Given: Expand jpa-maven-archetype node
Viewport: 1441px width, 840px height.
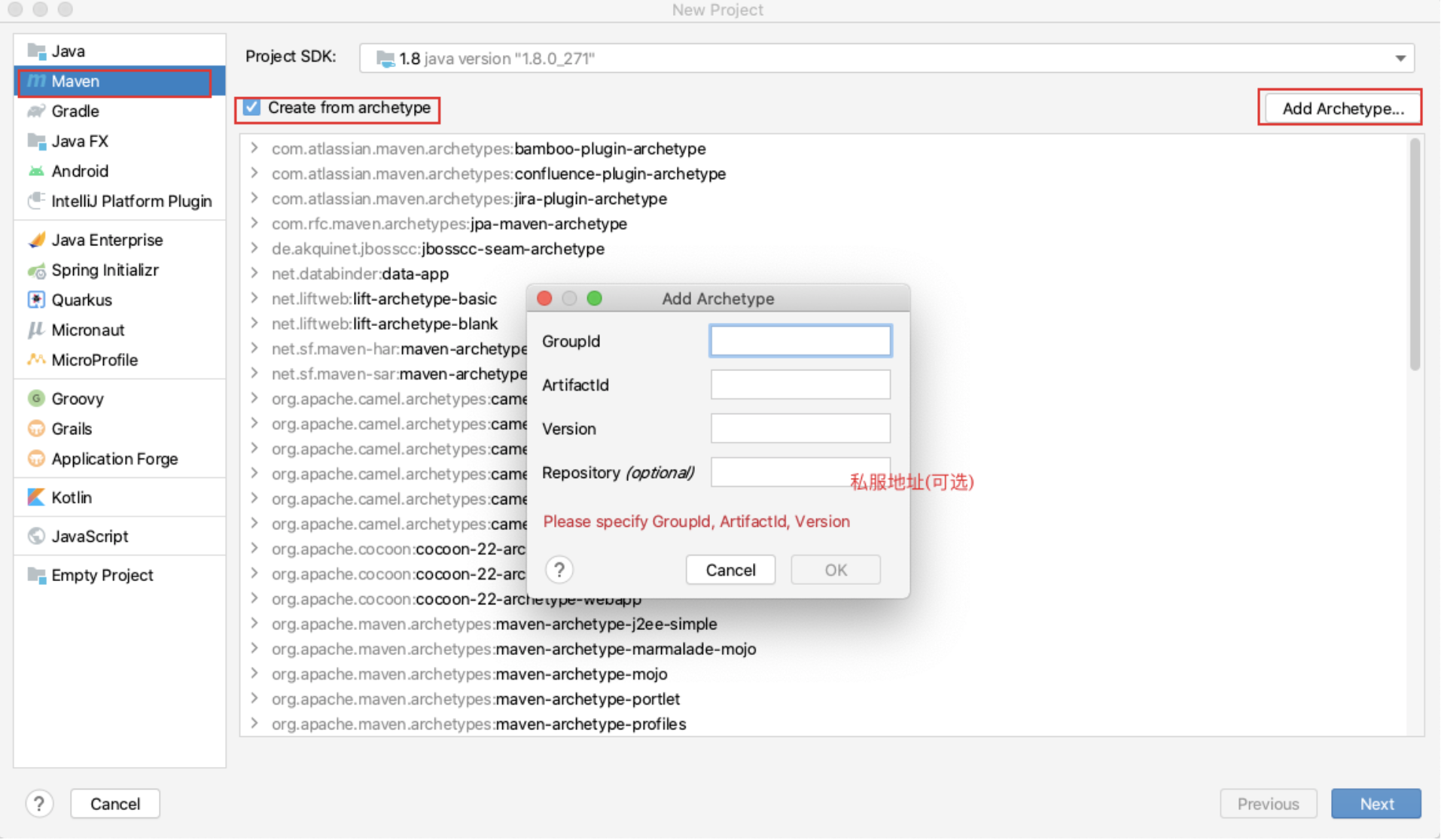Looking at the screenshot, I should [x=254, y=223].
